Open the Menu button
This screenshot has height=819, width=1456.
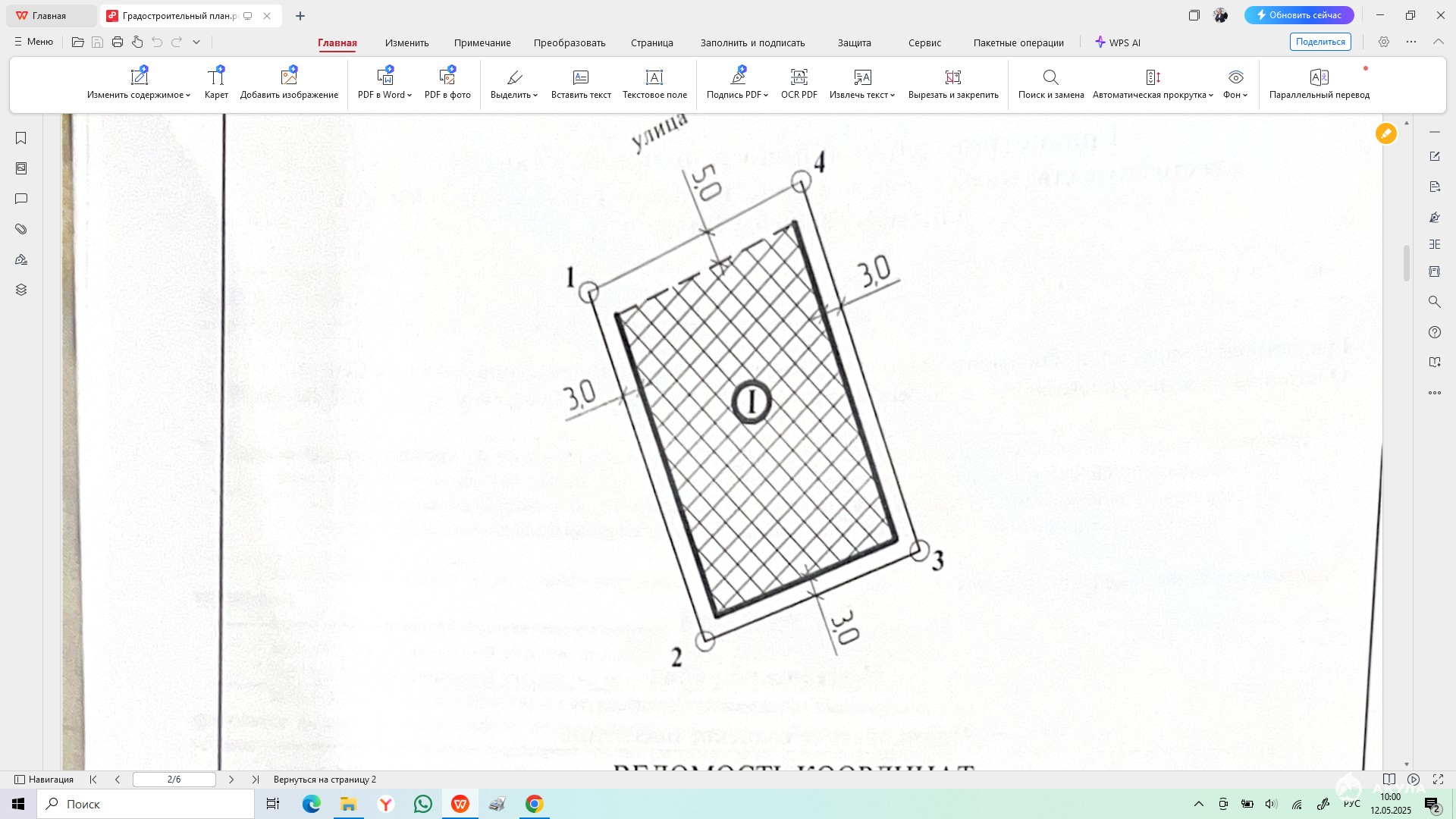click(x=33, y=42)
